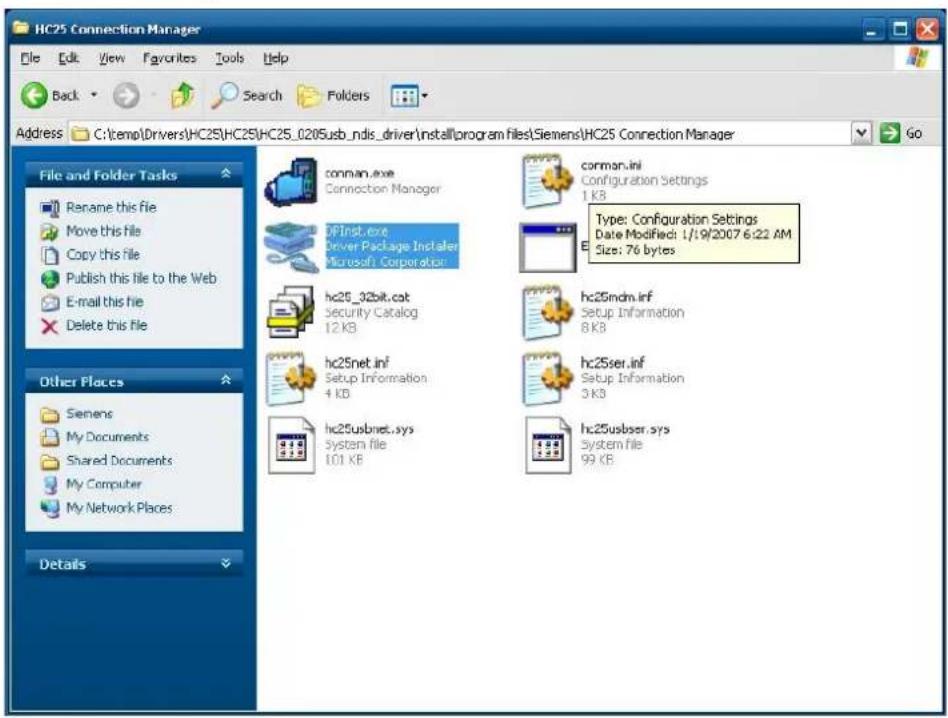Viewport: 948px width, 718px height.
Task: Open the Back history dropdown arrow
Action: click(x=94, y=95)
